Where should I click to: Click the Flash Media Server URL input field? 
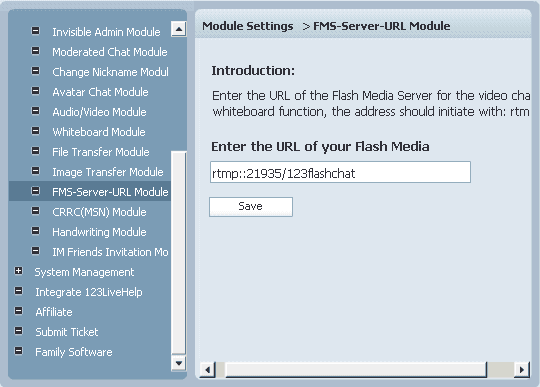click(x=340, y=172)
